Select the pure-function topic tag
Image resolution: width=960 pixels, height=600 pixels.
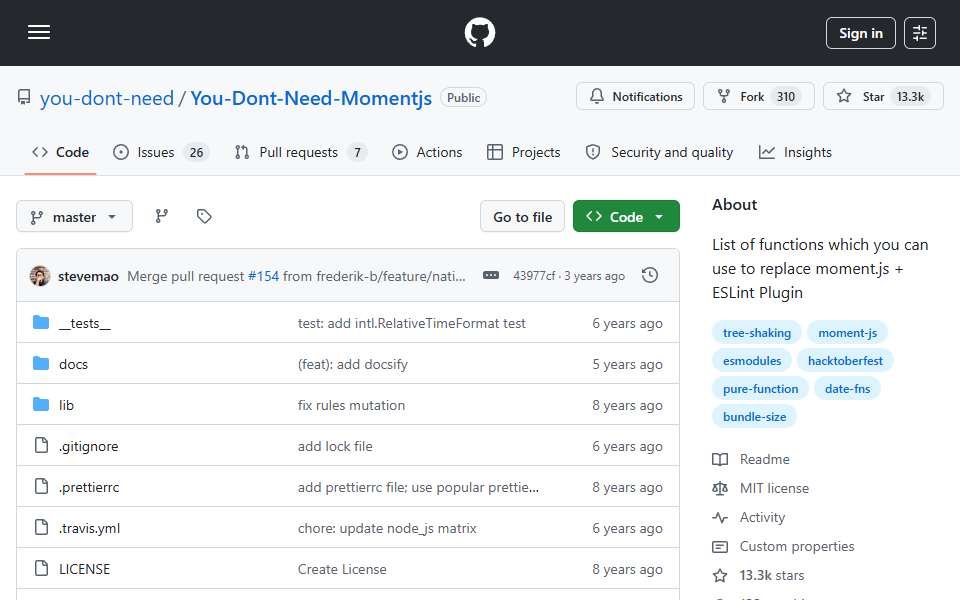point(760,389)
